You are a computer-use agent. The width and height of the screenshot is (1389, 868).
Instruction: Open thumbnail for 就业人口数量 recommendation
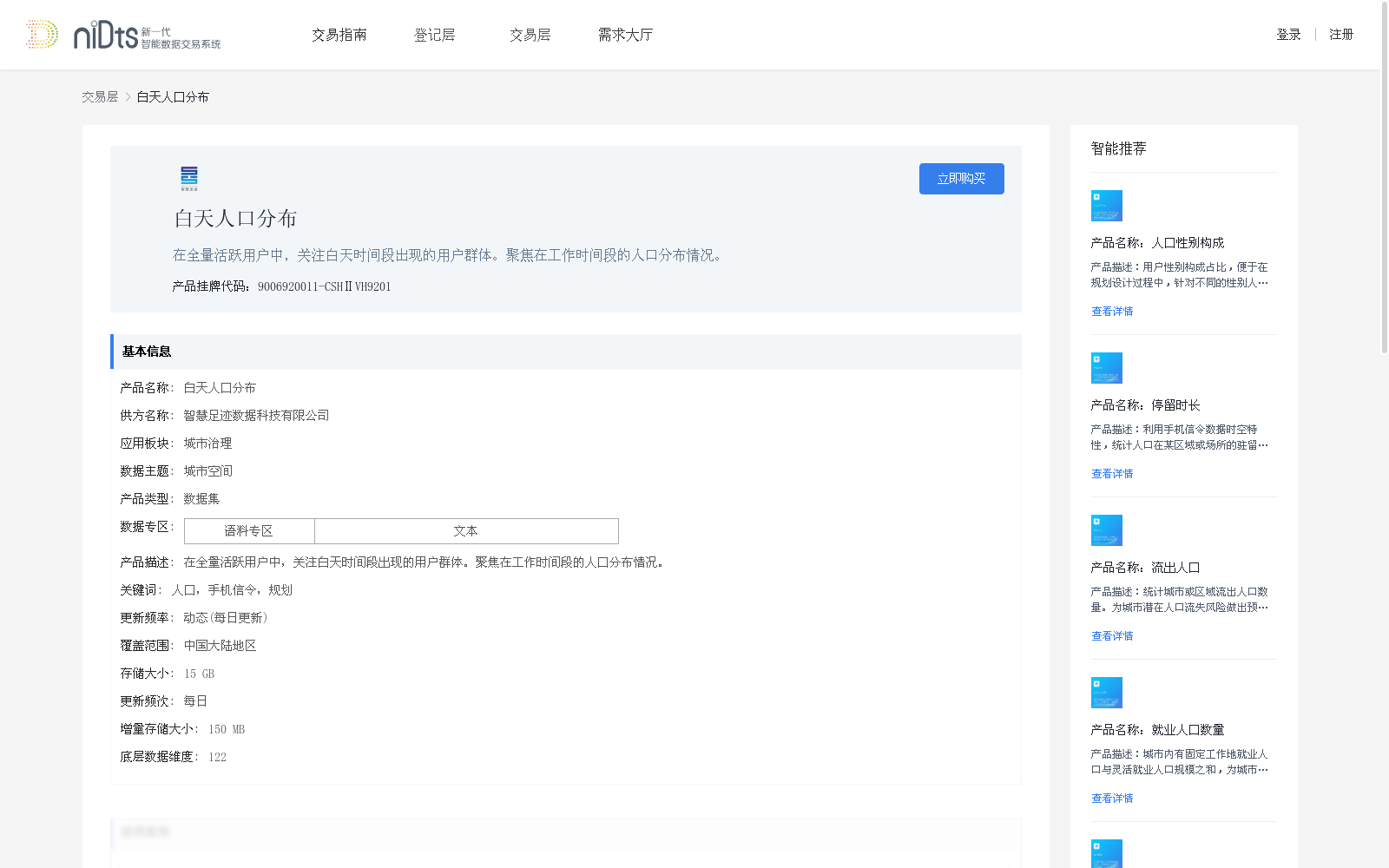[1107, 693]
